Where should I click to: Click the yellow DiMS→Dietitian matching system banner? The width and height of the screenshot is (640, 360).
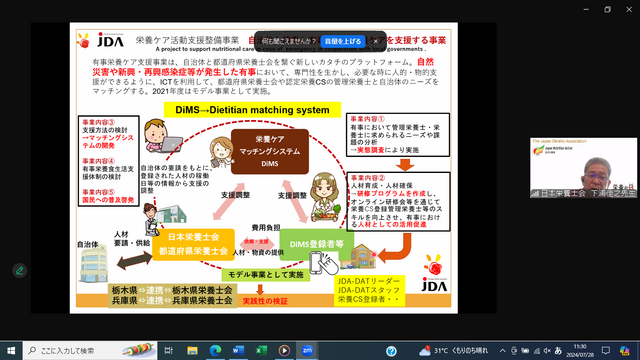(252, 110)
